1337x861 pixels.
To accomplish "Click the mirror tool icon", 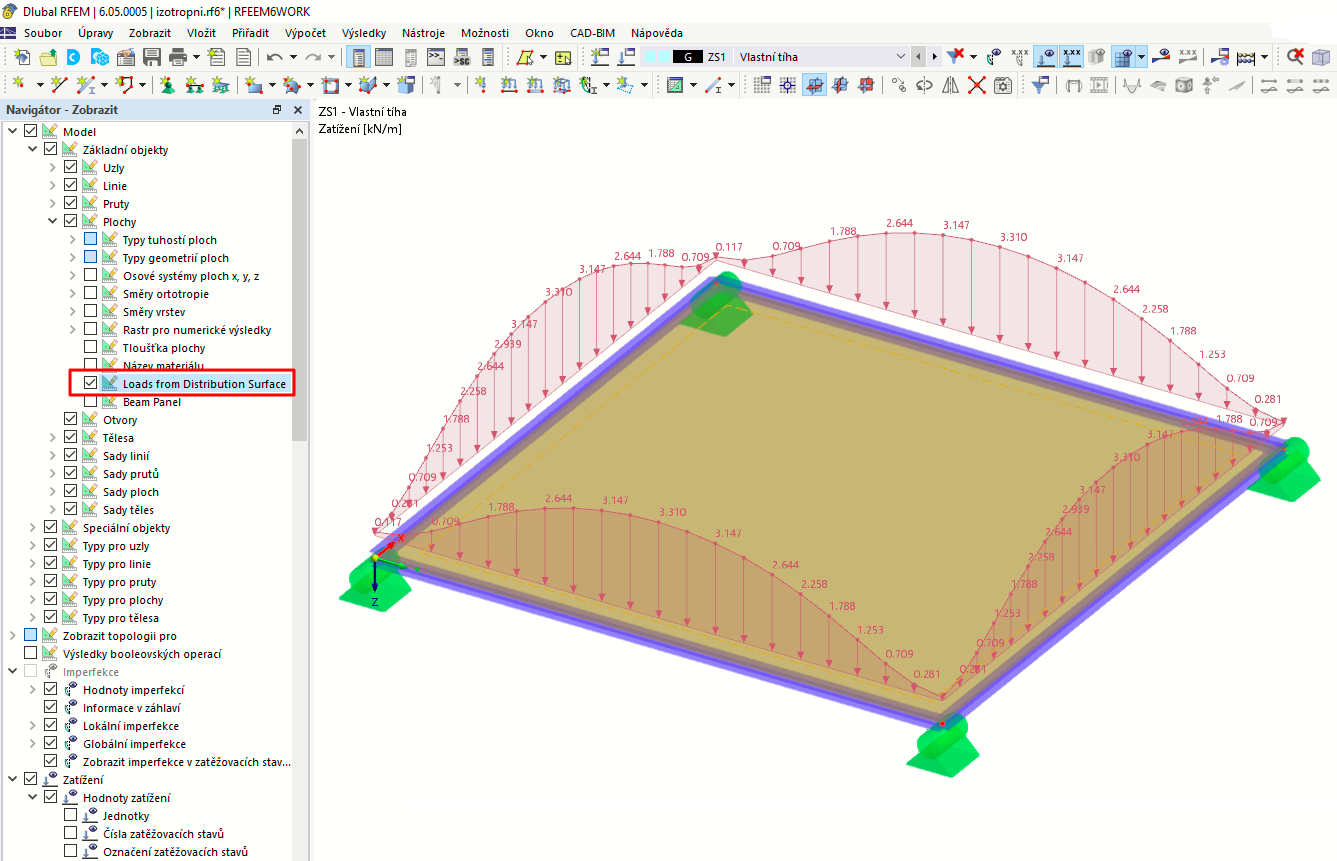I will pos(950,85).
